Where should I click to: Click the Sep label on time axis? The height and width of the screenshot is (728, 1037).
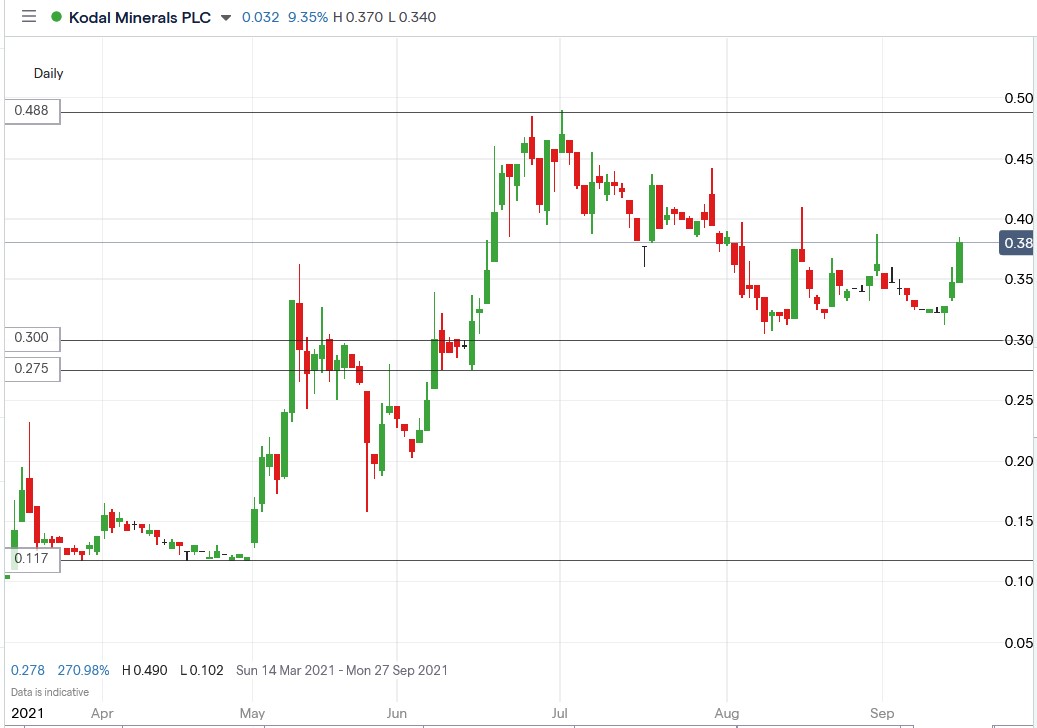(x=882, y=713)
